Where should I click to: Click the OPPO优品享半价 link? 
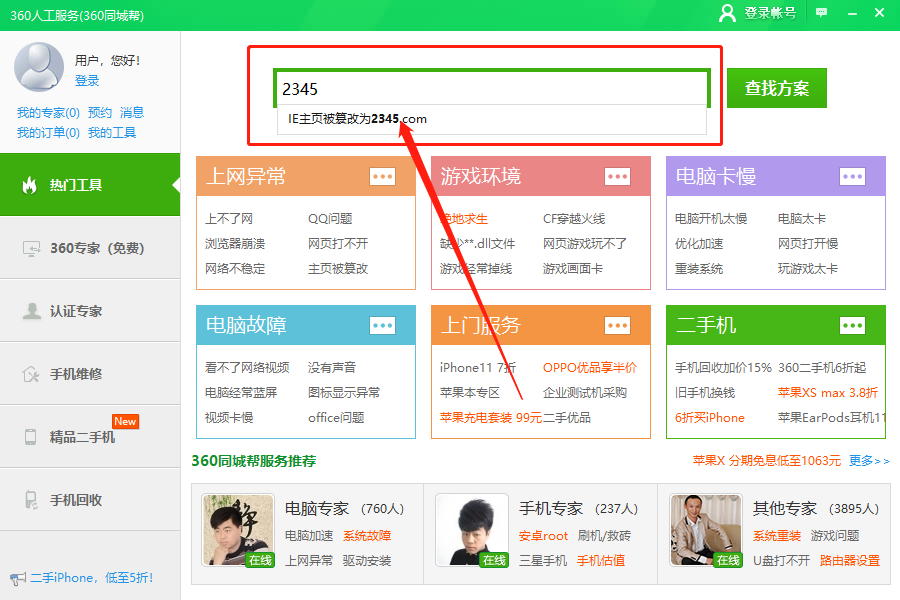tap(590, 367)
